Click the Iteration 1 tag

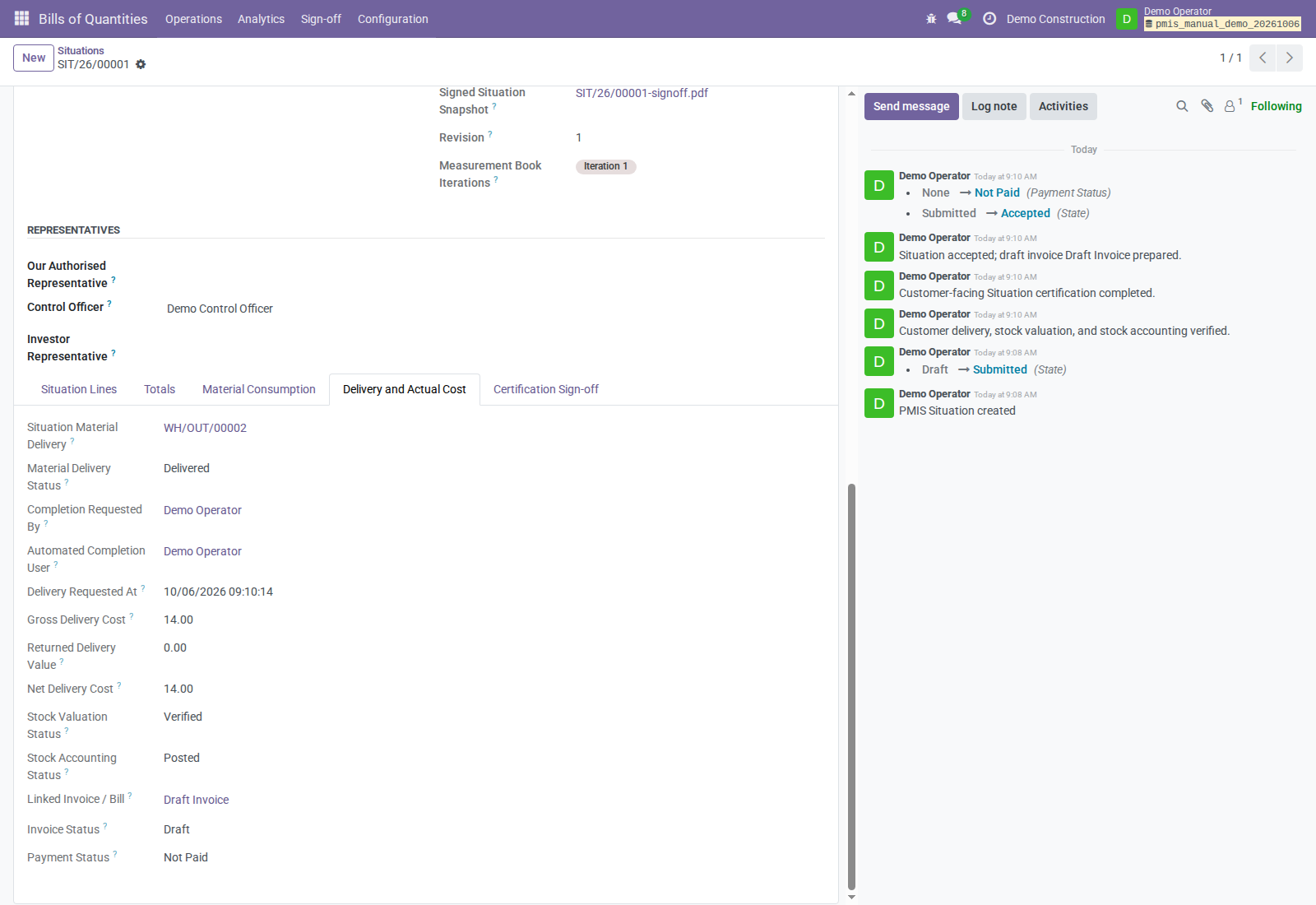pyautogui.click(x=606, y=166)
